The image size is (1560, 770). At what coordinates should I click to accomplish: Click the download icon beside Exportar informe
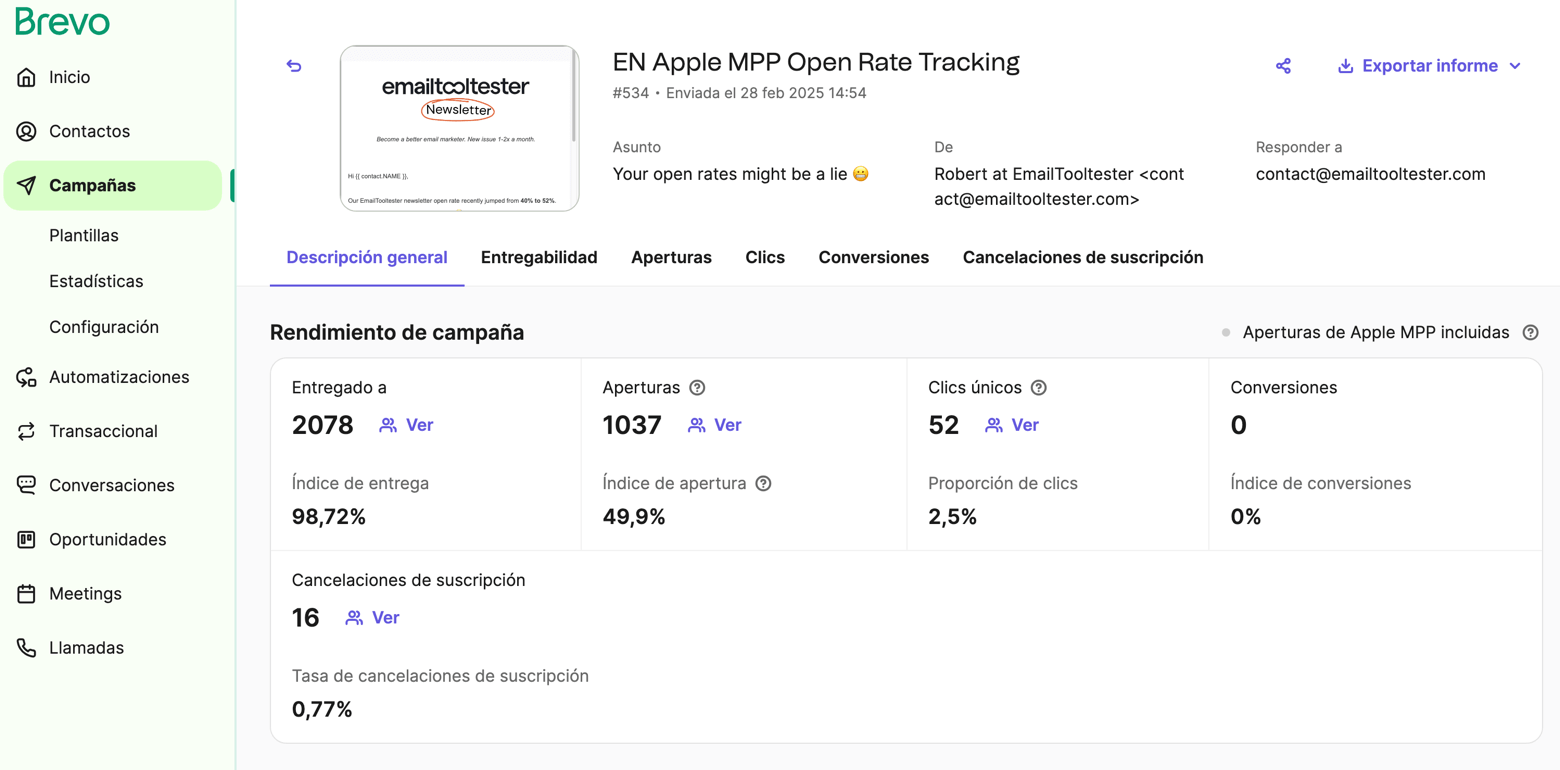tap(1346, 66)
